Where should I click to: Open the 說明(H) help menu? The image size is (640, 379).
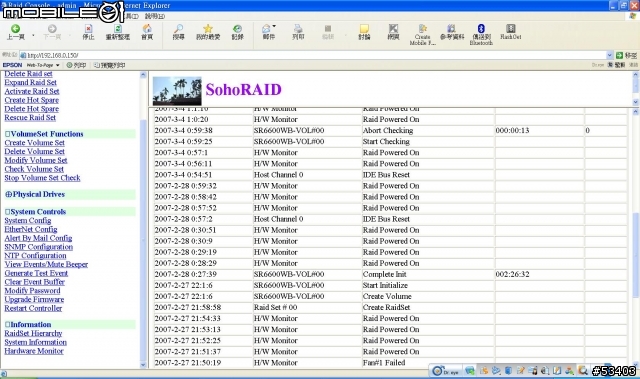pos(155,16)
